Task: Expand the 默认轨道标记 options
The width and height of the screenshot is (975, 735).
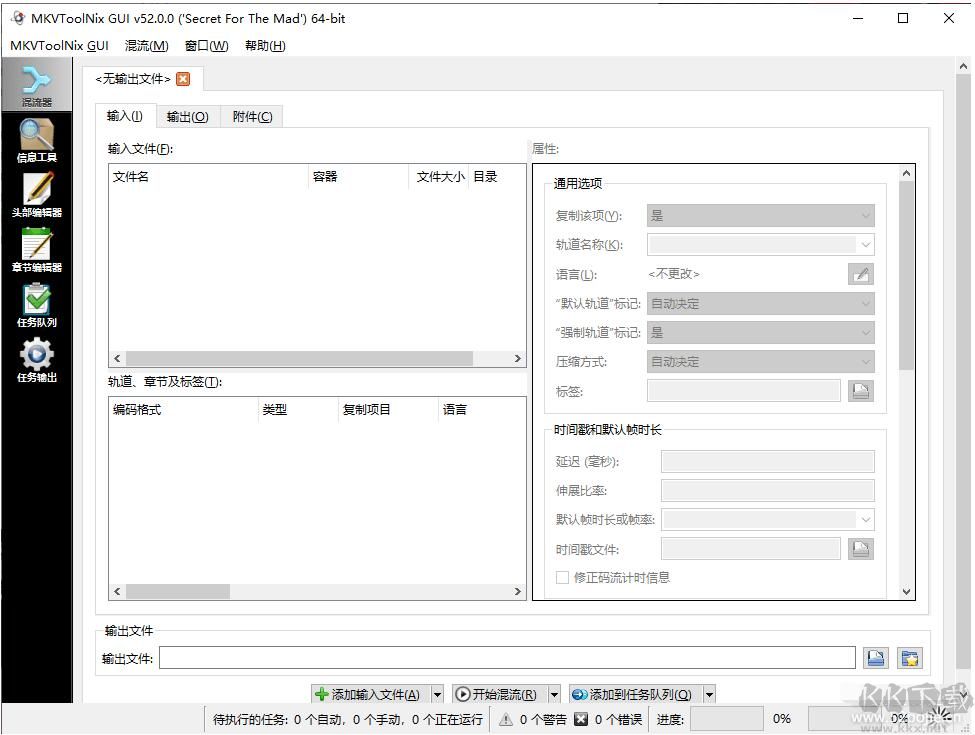Action: [759, 303]
